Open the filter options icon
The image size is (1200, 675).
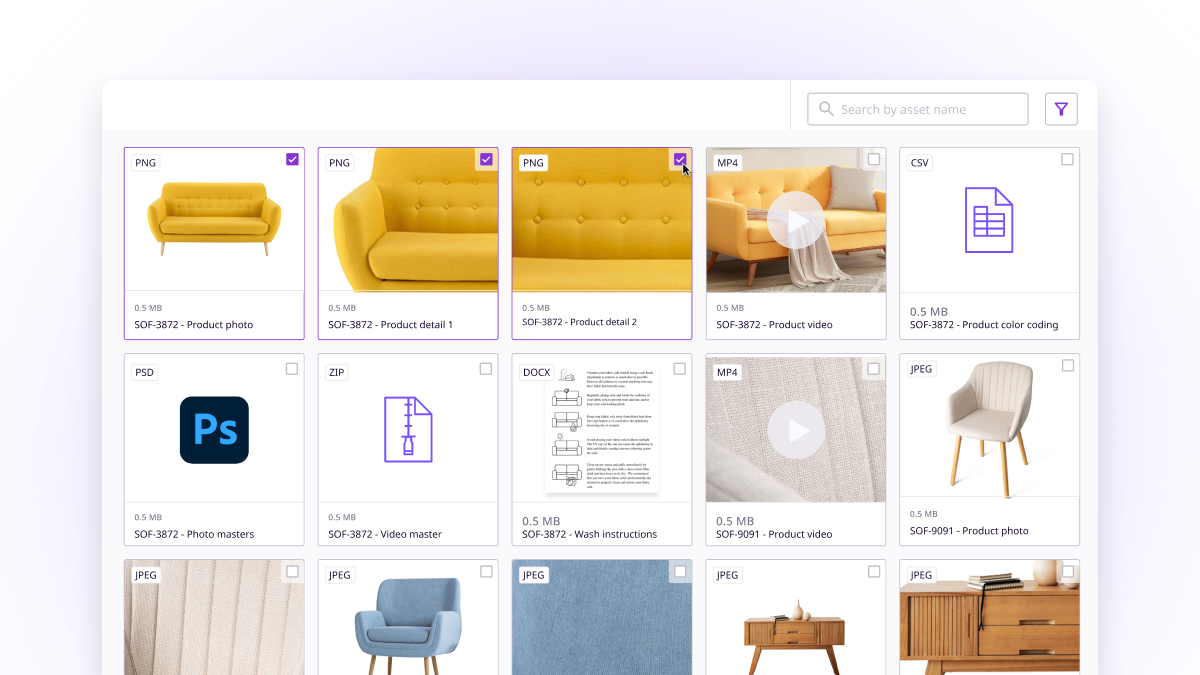[x=1061, y=108]
